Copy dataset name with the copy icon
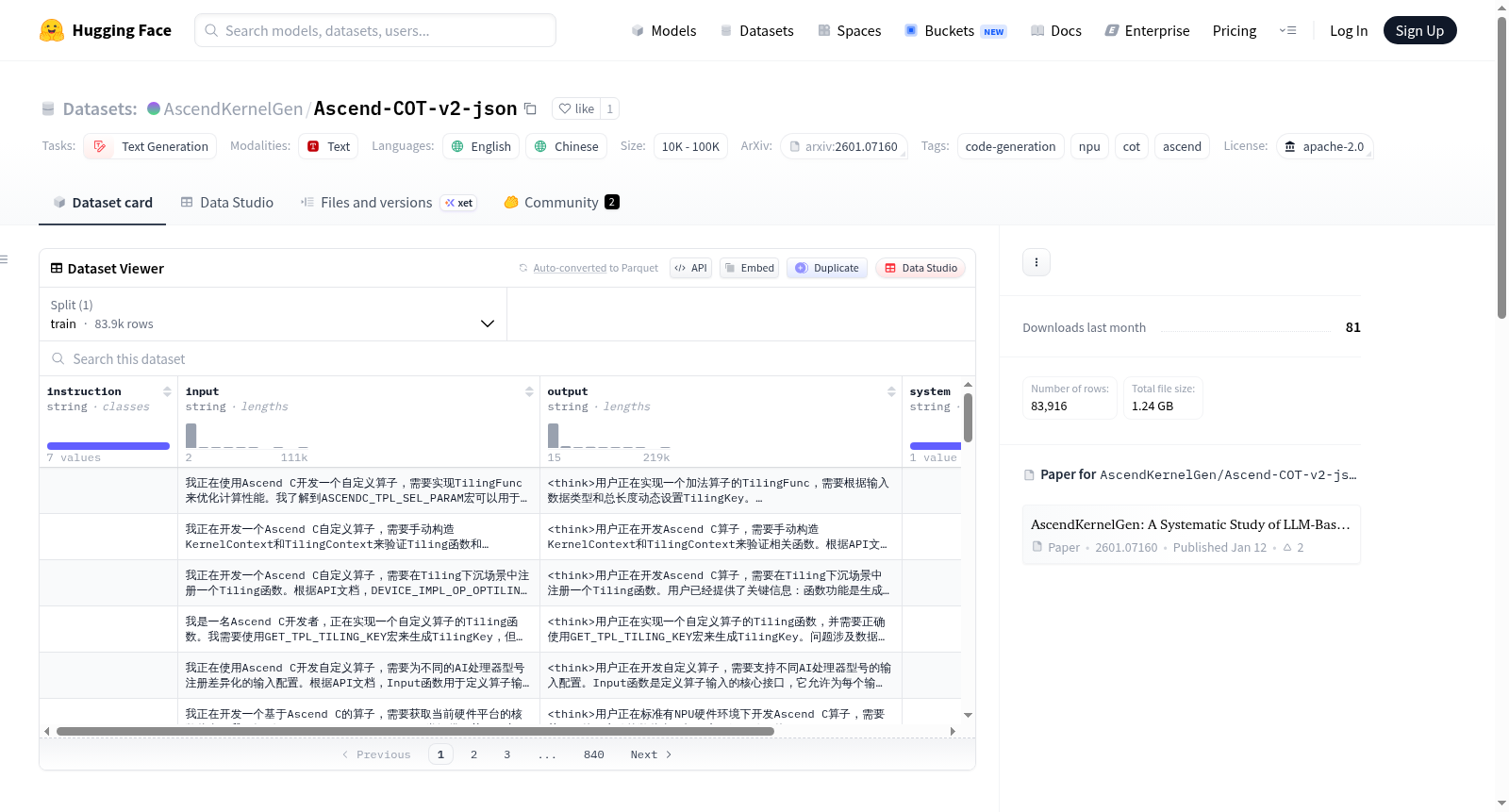This screenshot has width=1509, height=812. point(530,108)
